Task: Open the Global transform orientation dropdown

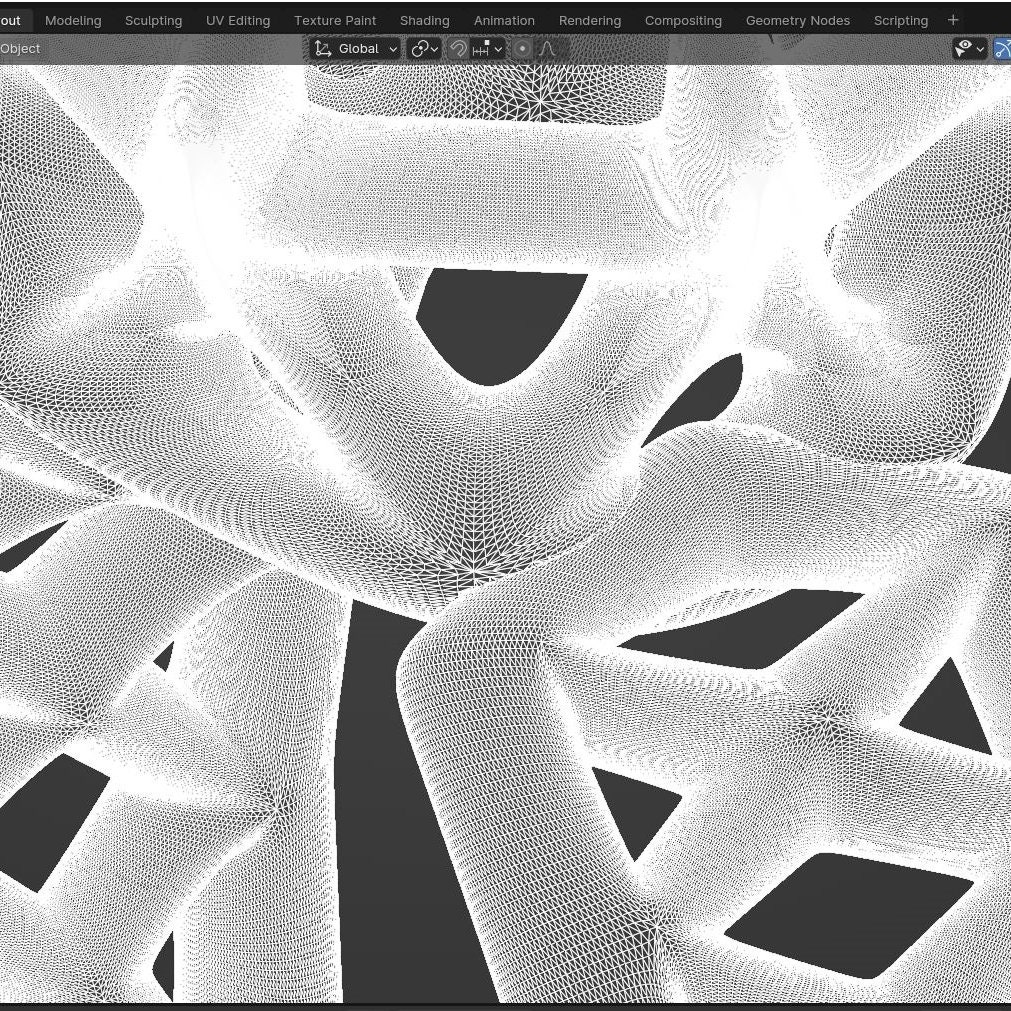Action: tap(355, 49)
